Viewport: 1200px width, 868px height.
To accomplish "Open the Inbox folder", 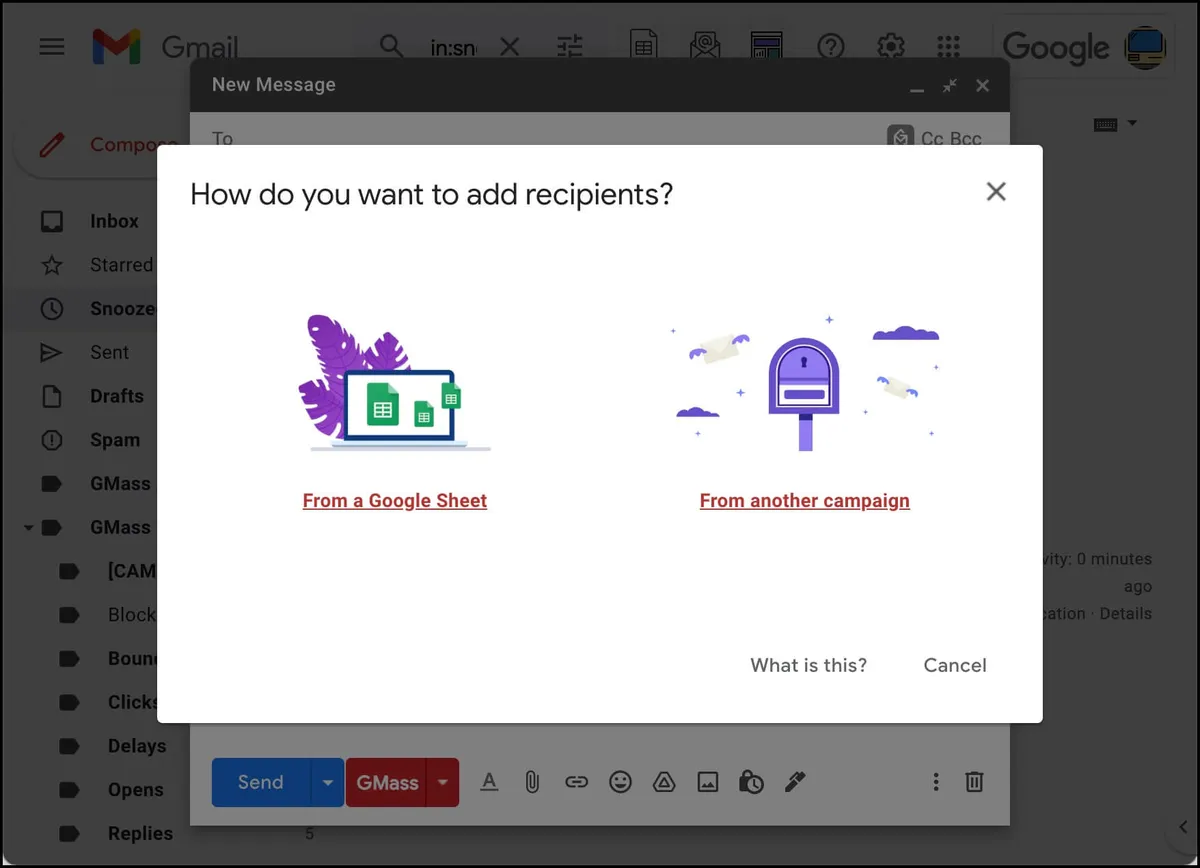I will point(114,221).
